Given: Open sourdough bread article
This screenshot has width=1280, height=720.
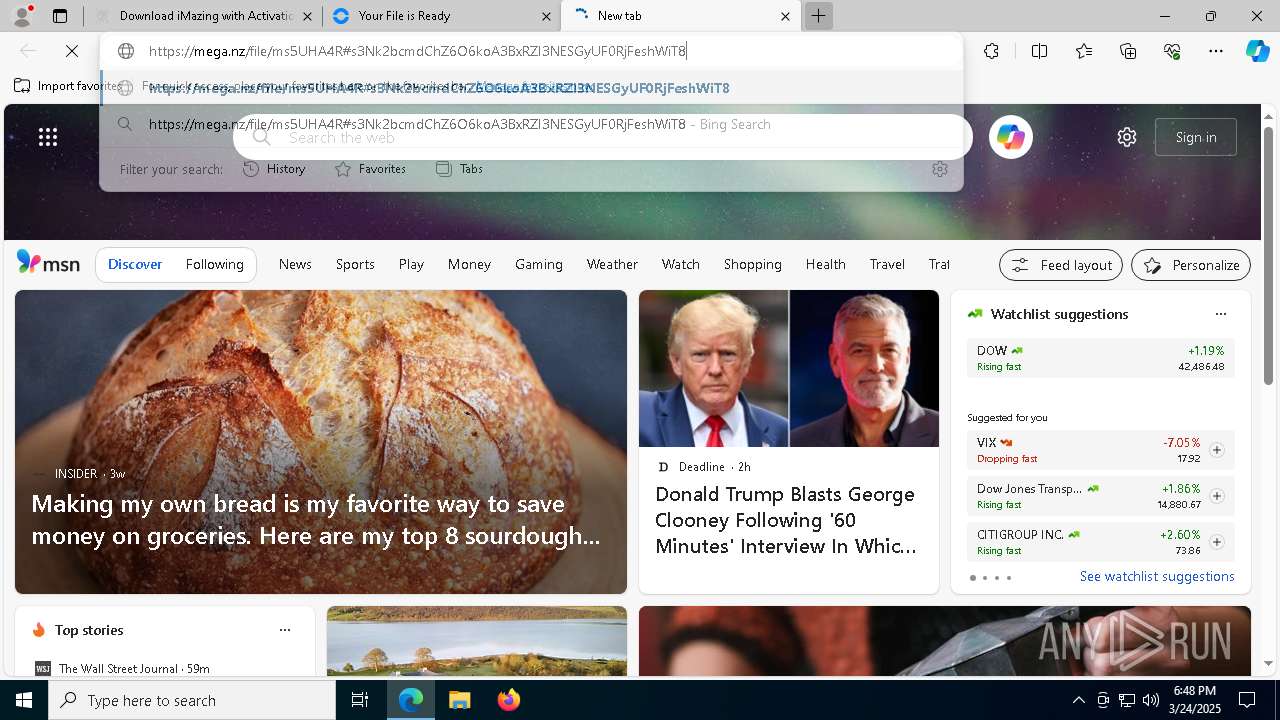Looking at the screenshot, I should click(321, 442).
